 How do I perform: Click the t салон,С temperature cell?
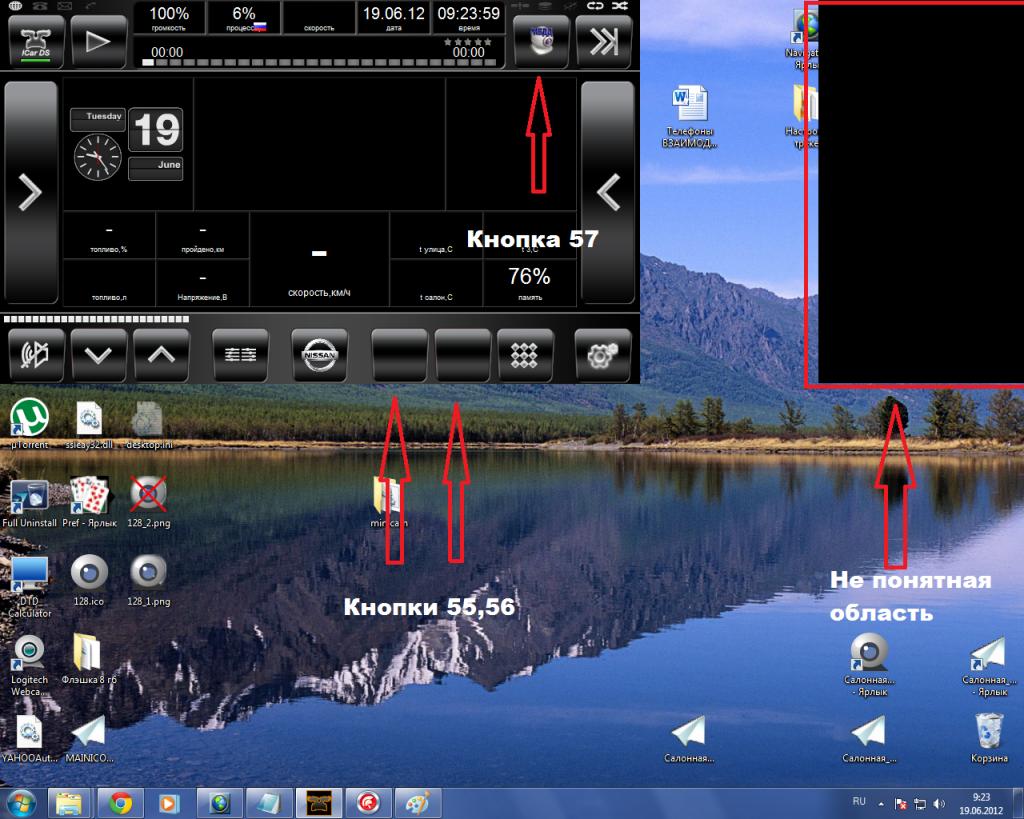pyautogui.click(x=436, y=283)
